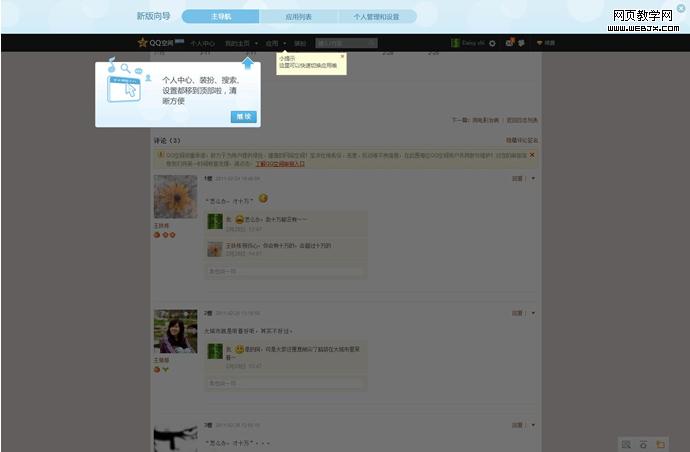This screenshot has width=690, height=452.
Task: Open reply dropdown arrow on first comment
Action: tap(533, 179)
